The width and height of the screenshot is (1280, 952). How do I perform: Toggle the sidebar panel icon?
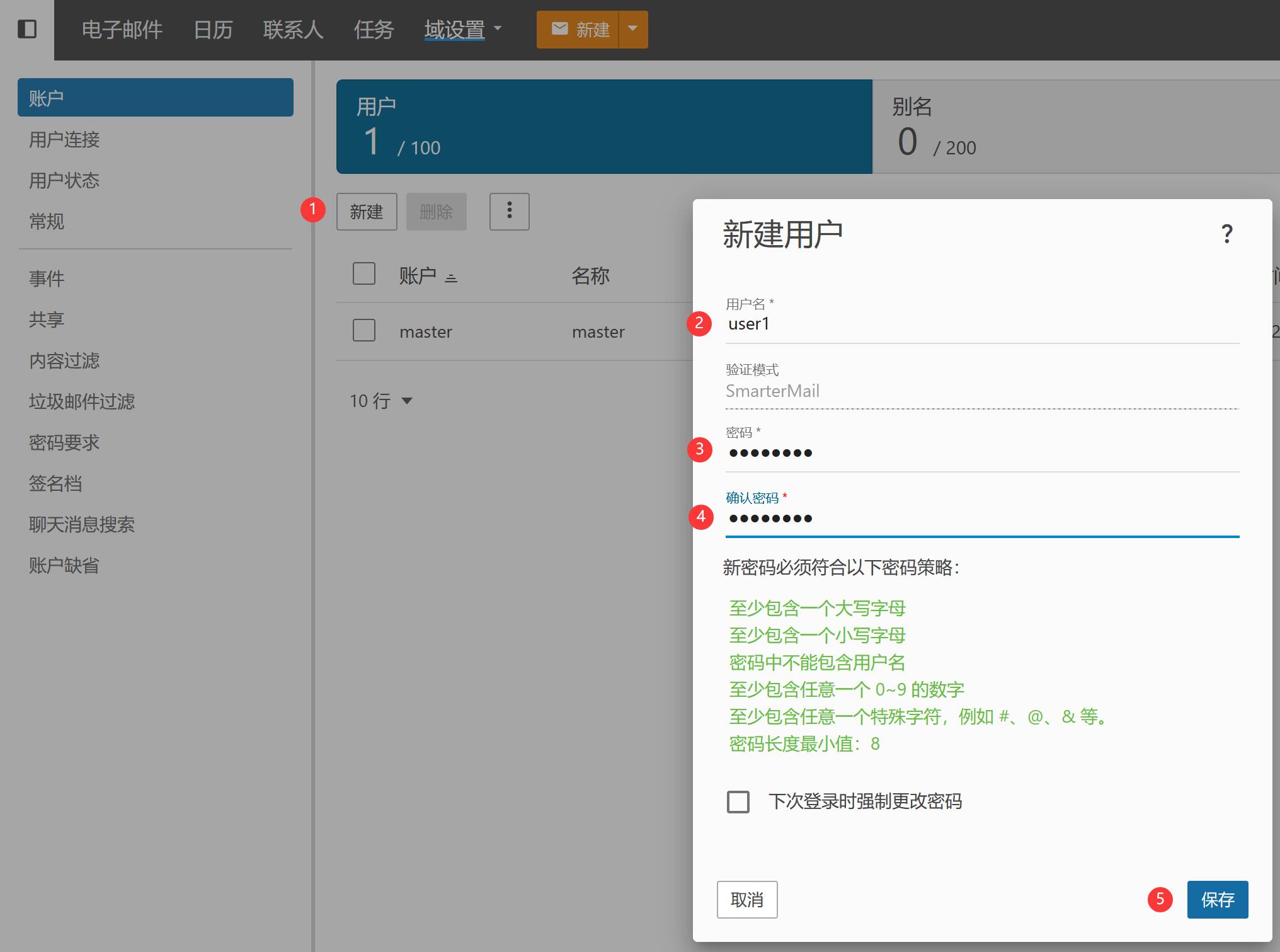click(x=26, y=29)
